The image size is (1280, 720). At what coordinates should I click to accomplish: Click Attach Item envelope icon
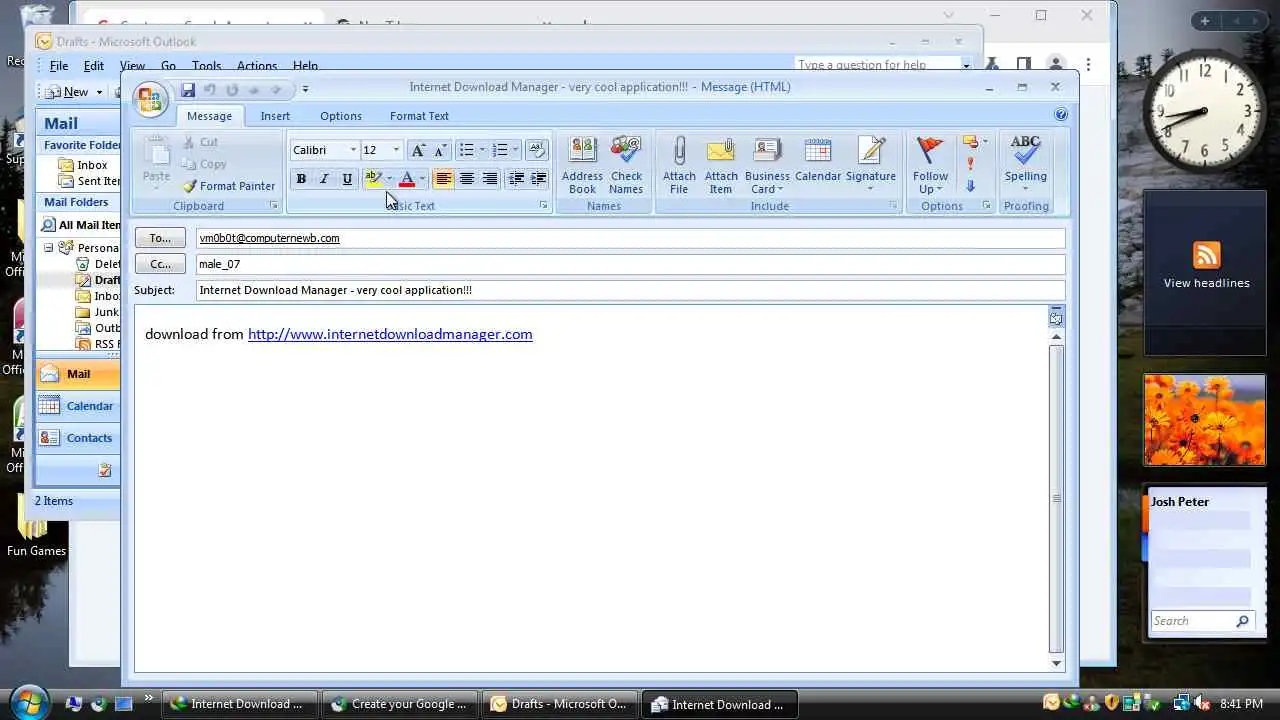(721, 165)
